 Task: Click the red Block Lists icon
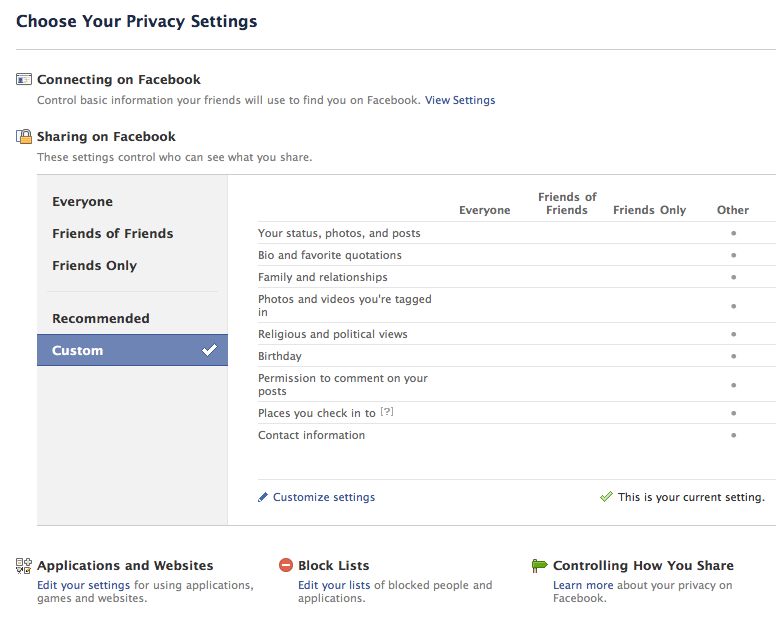coord(286,566)
